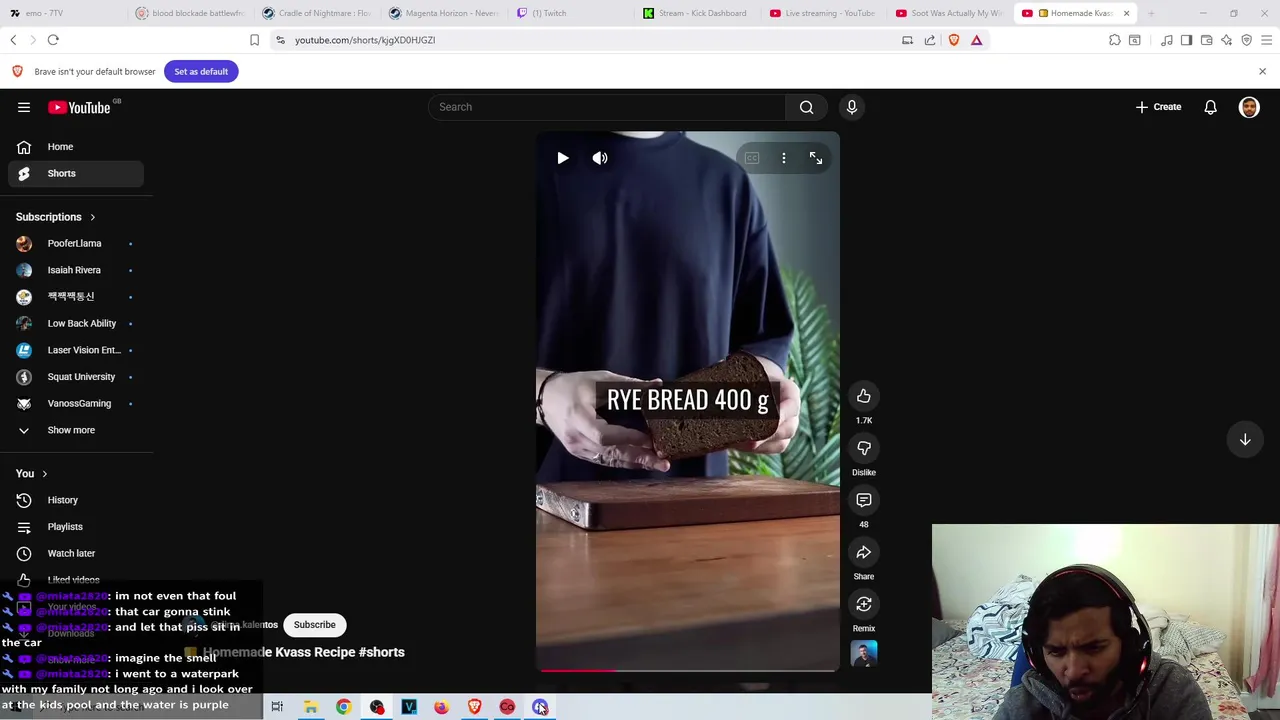
Task: Open the account avatar menu
Action: [x=1249, y=107]
